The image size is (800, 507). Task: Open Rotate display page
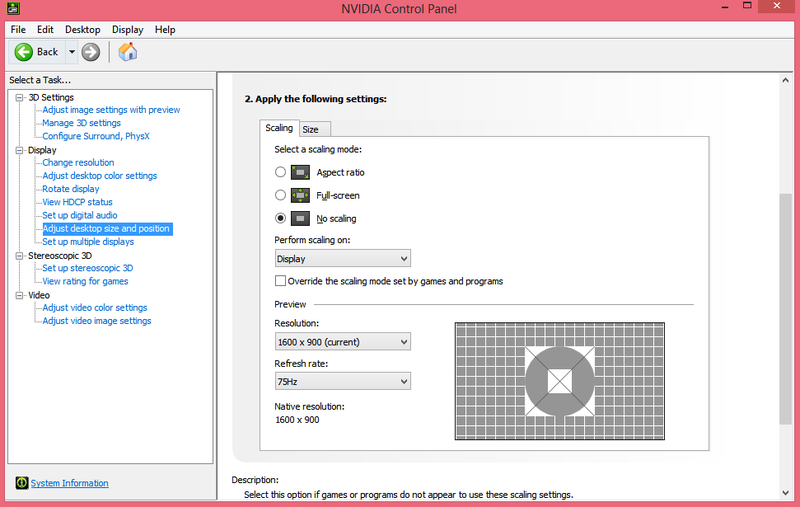click(x=71, y=189)
